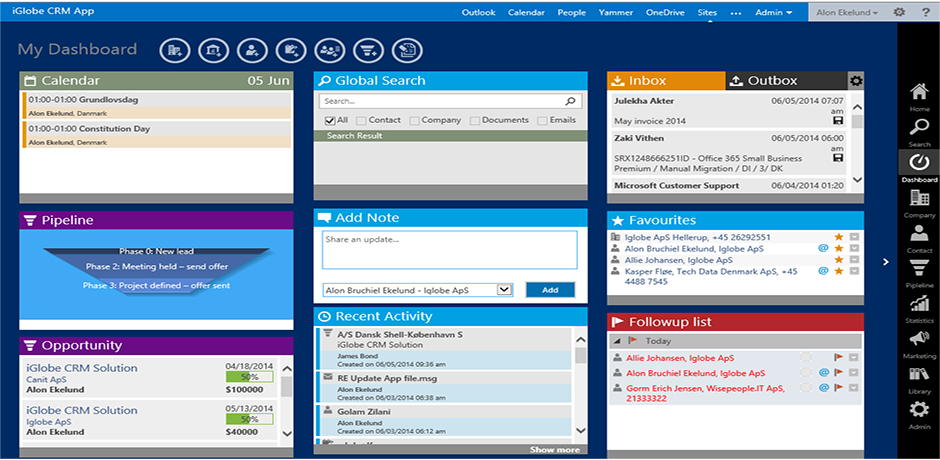940x460 pixels.
Task: Click the add company toolbar icon
Action: [175, 51]
